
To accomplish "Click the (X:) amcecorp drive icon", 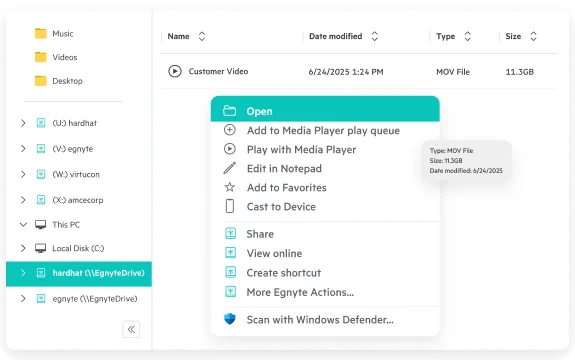I will click(x=41, y=200).
